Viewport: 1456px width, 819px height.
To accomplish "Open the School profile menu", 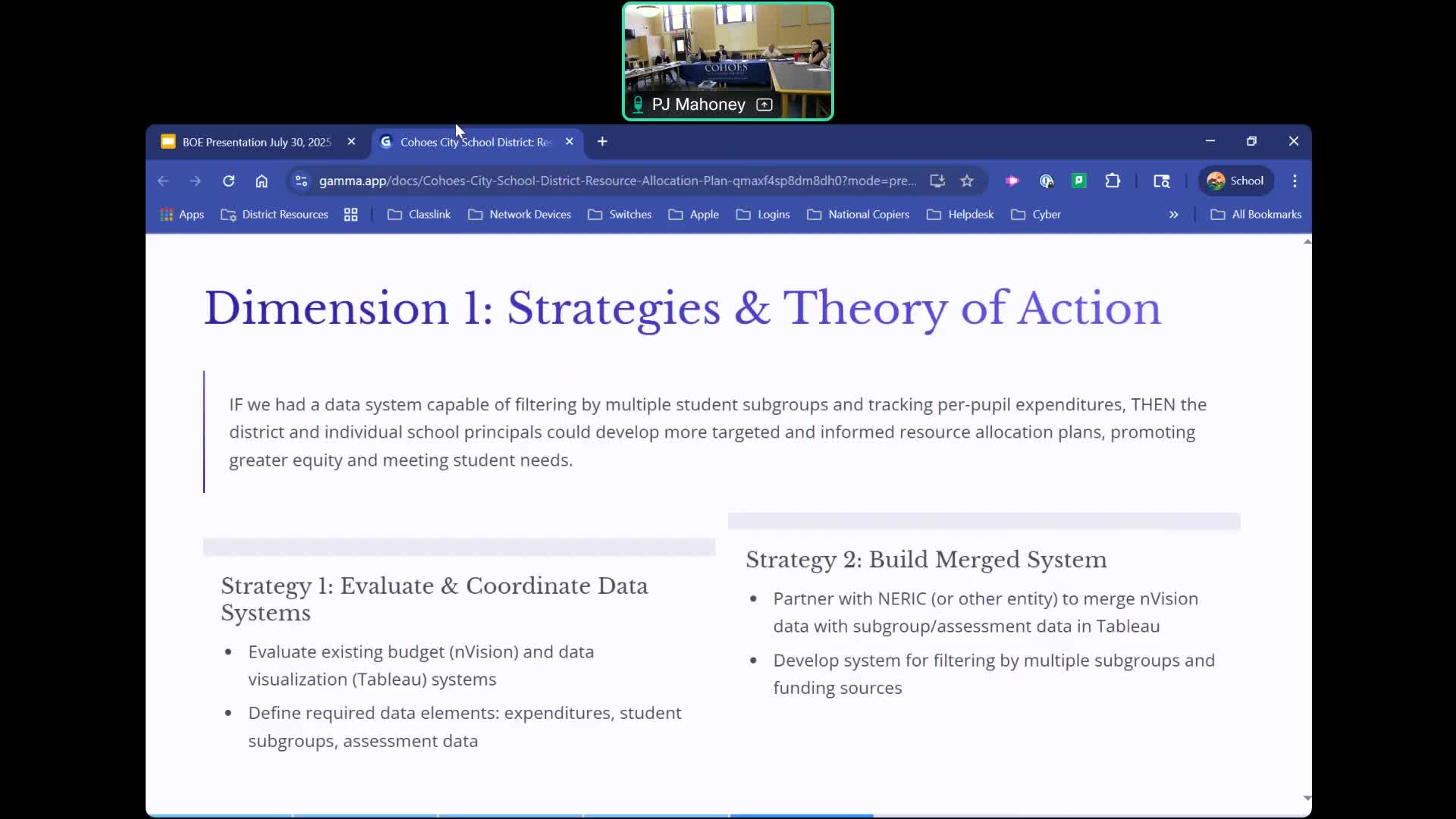I will pos(1236,180).
